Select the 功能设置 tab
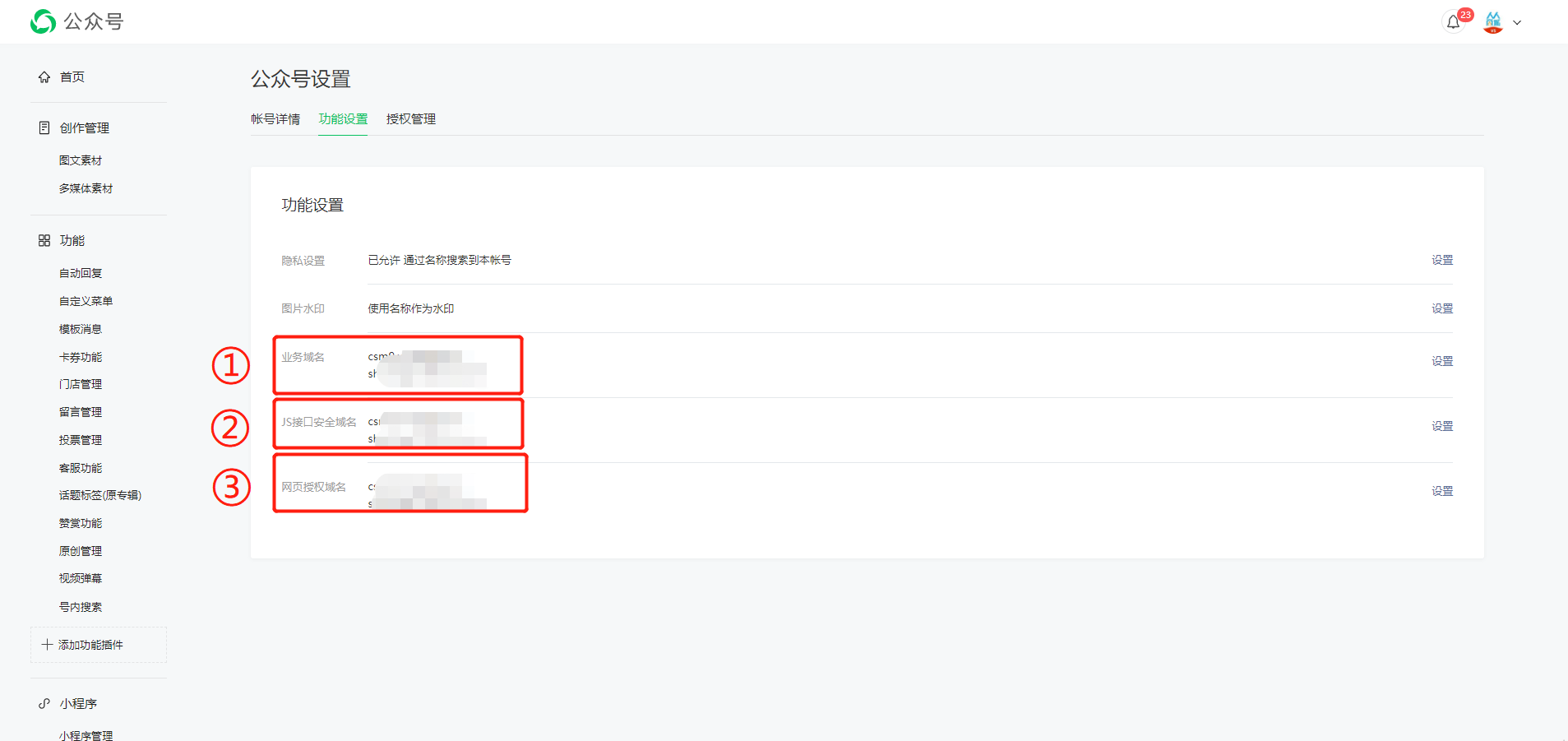This screenshot has width=1568, height=741. point(343,119)
